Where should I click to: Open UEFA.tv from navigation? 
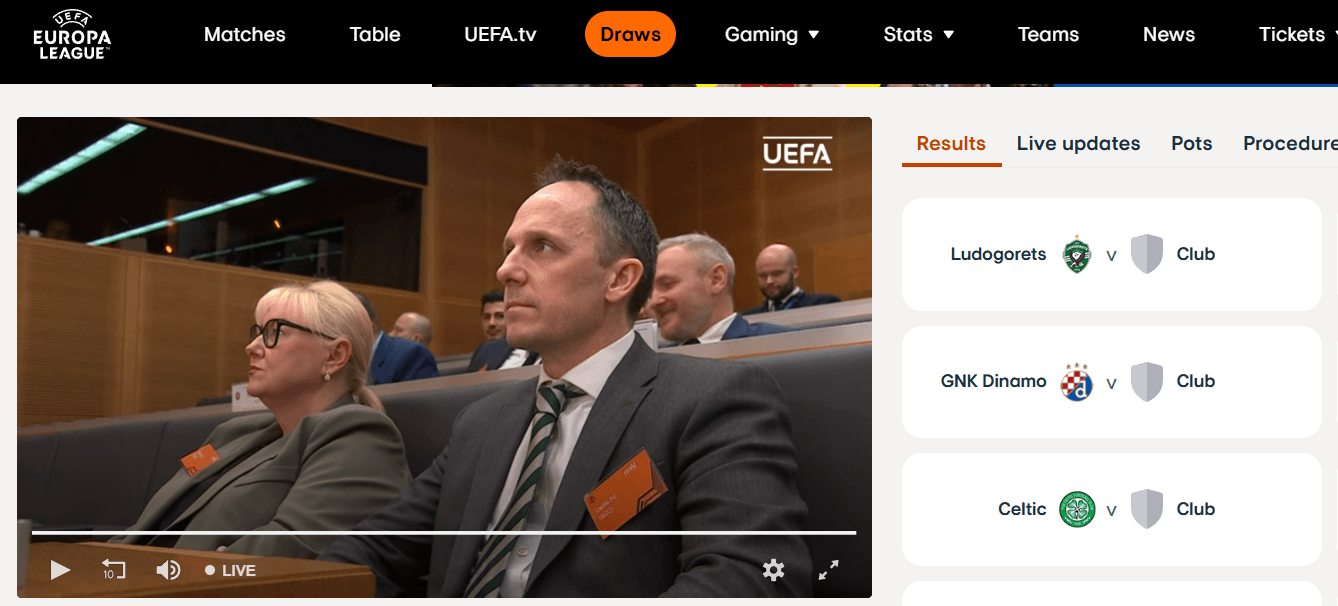(500, 34)
